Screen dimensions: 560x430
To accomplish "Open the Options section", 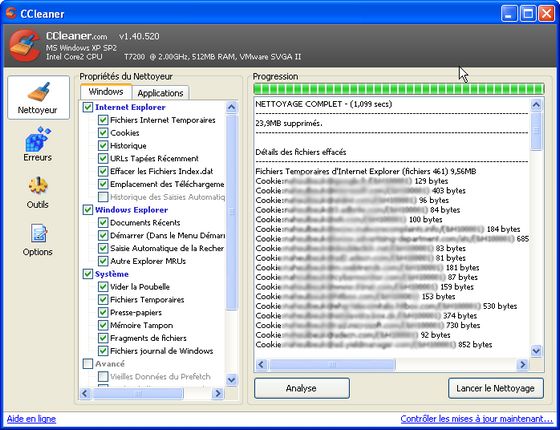I will [x=38, y=240].
